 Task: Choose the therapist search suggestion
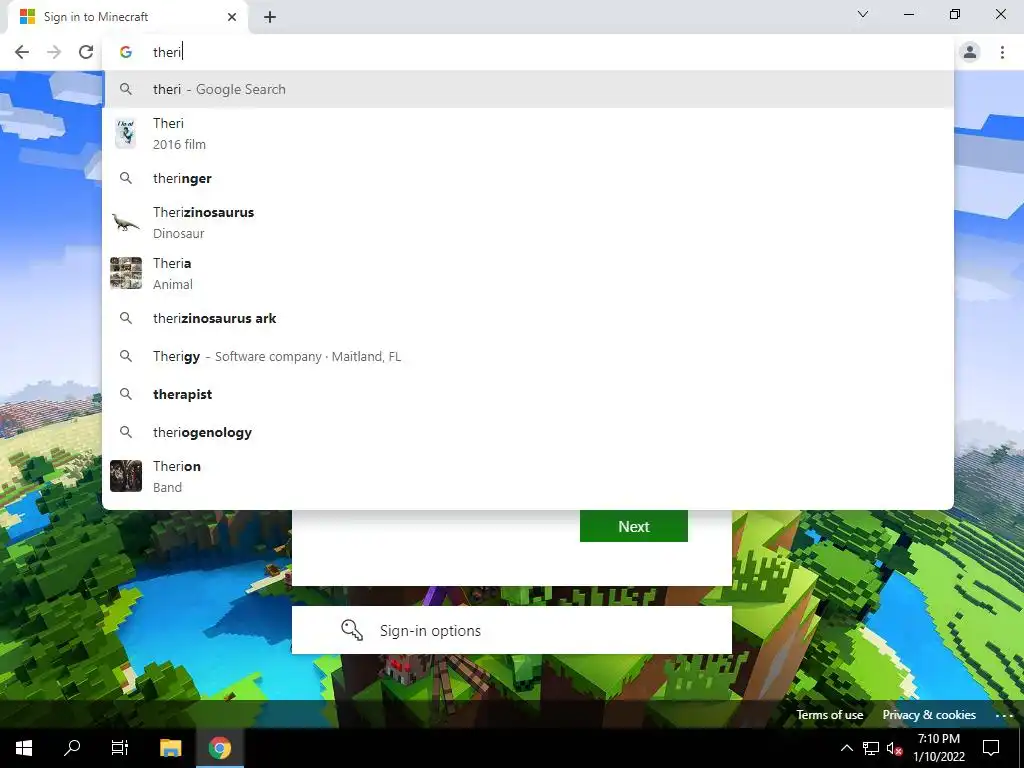[x=528, y=394]
